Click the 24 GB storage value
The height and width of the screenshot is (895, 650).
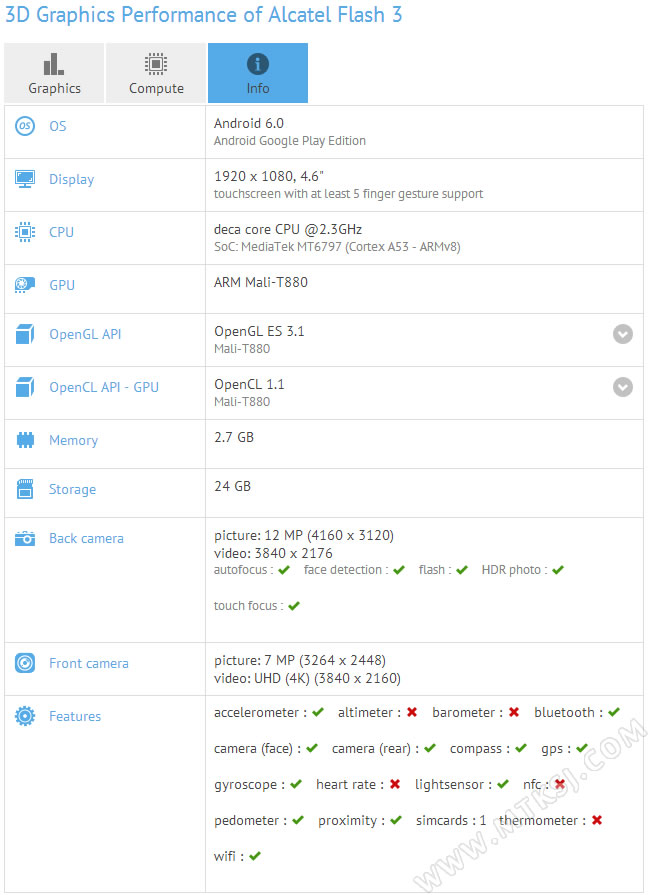(232, 486)
